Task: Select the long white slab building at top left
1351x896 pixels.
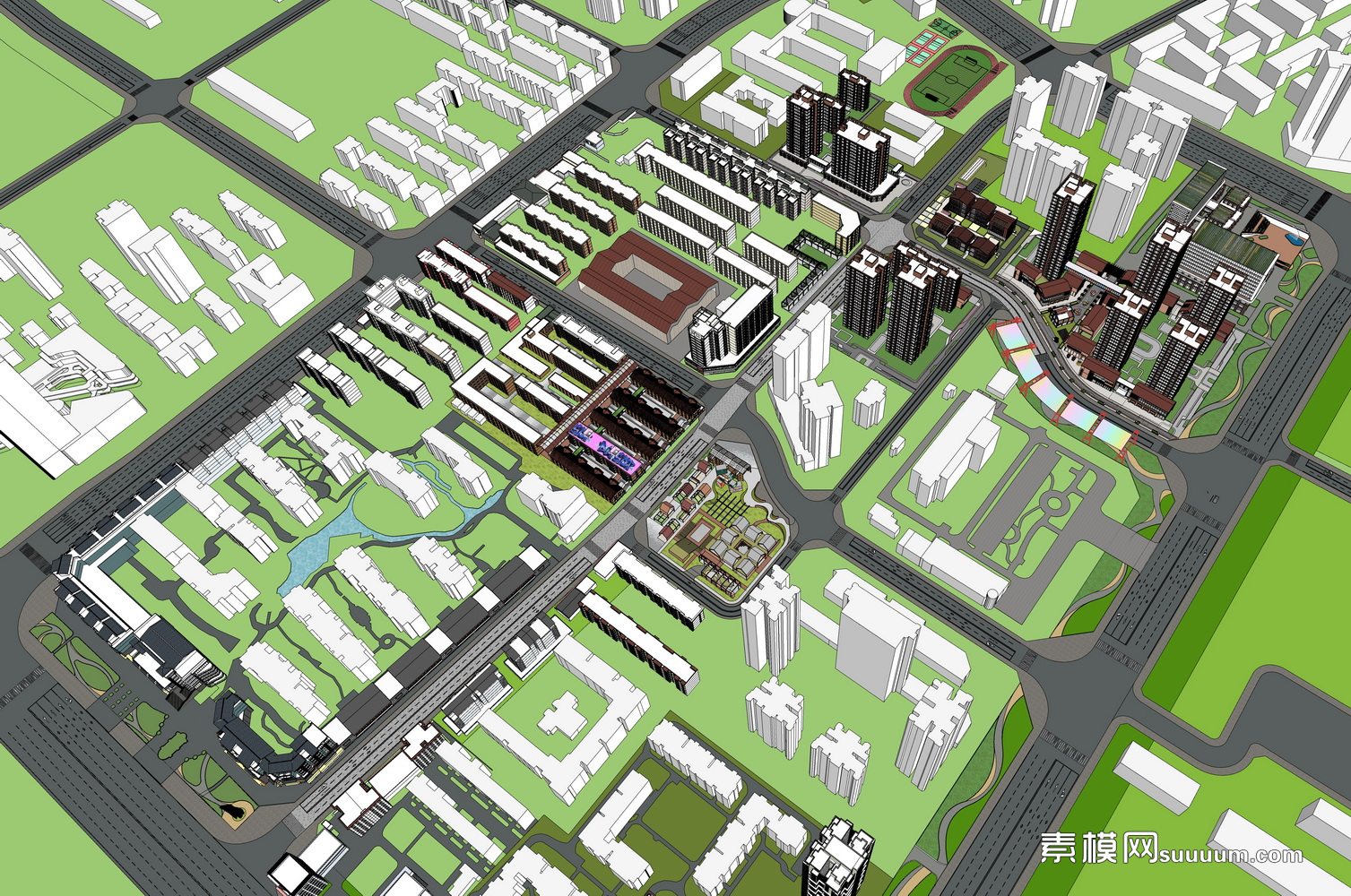Action: pyautogui.click(x=260, y=103)
